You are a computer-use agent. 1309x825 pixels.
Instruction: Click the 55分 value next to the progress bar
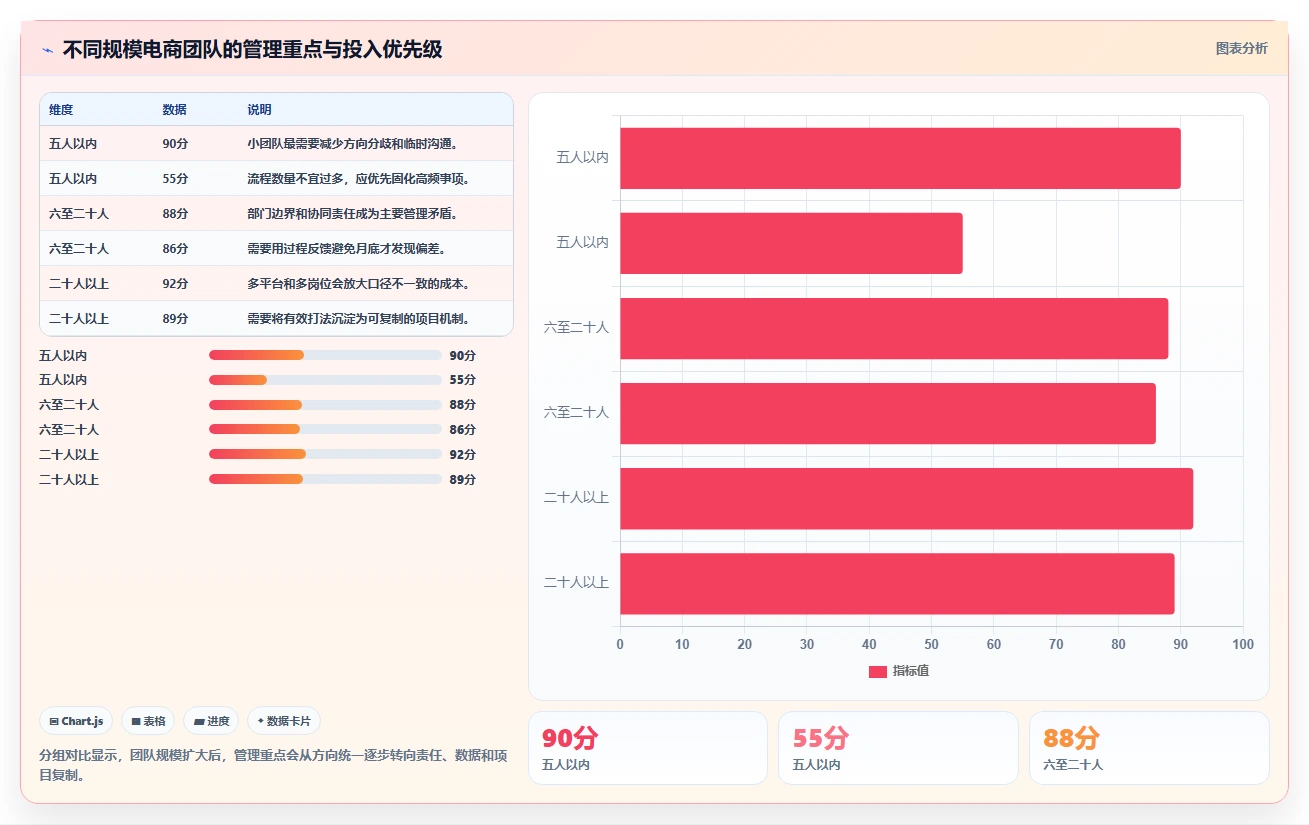(463, 380)
